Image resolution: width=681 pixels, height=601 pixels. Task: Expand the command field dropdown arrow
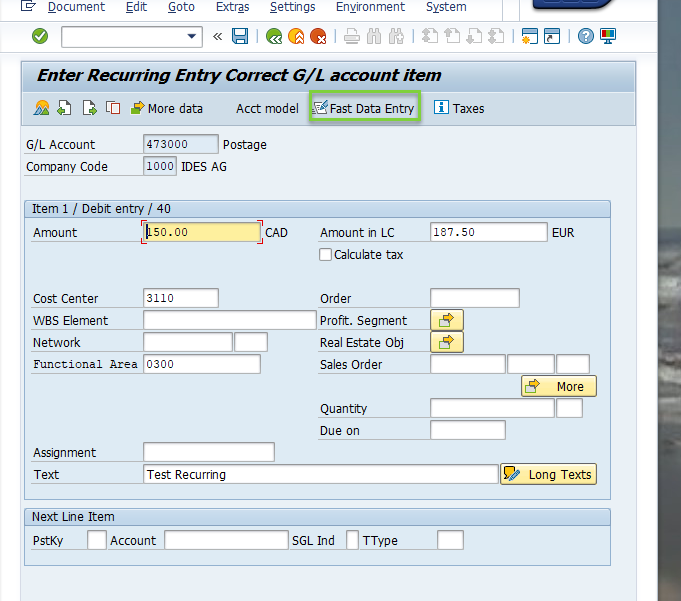click(x=192, y=37)
